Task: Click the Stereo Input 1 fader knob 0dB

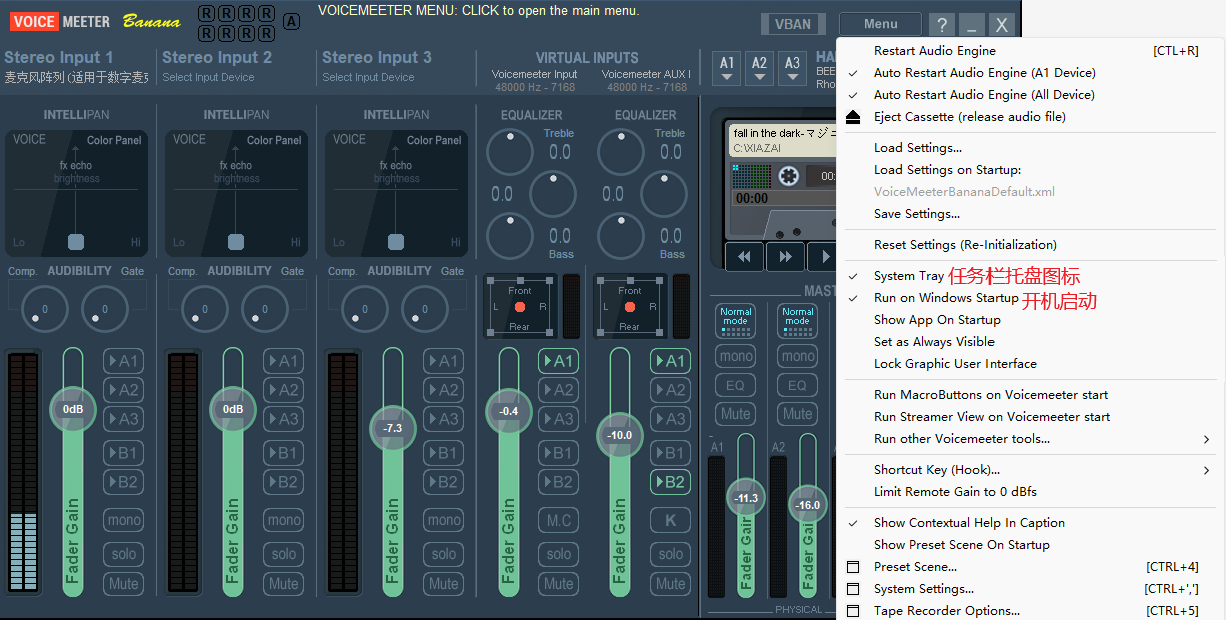Action: 73,409
